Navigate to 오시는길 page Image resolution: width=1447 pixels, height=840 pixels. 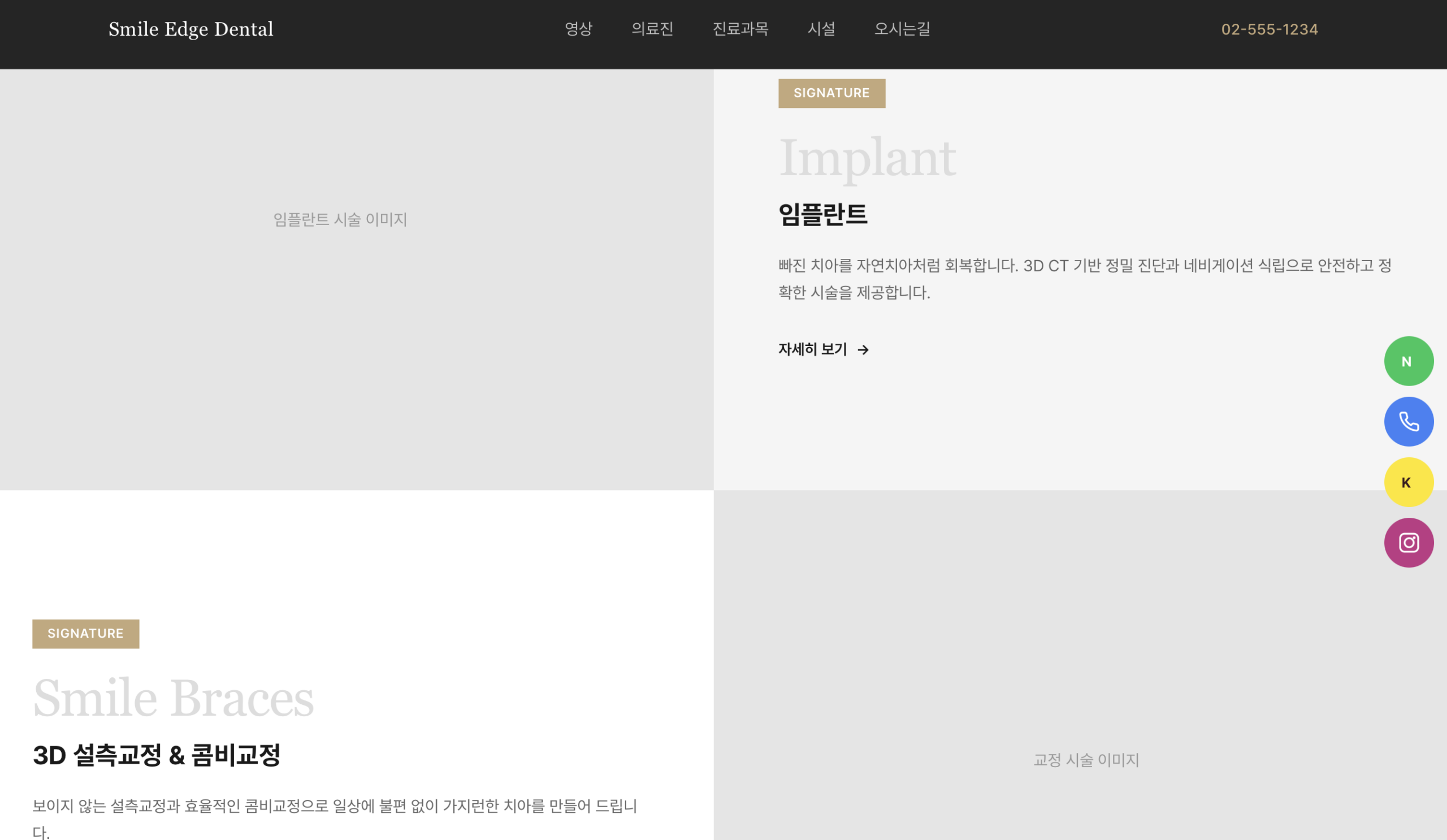(902, 29)
